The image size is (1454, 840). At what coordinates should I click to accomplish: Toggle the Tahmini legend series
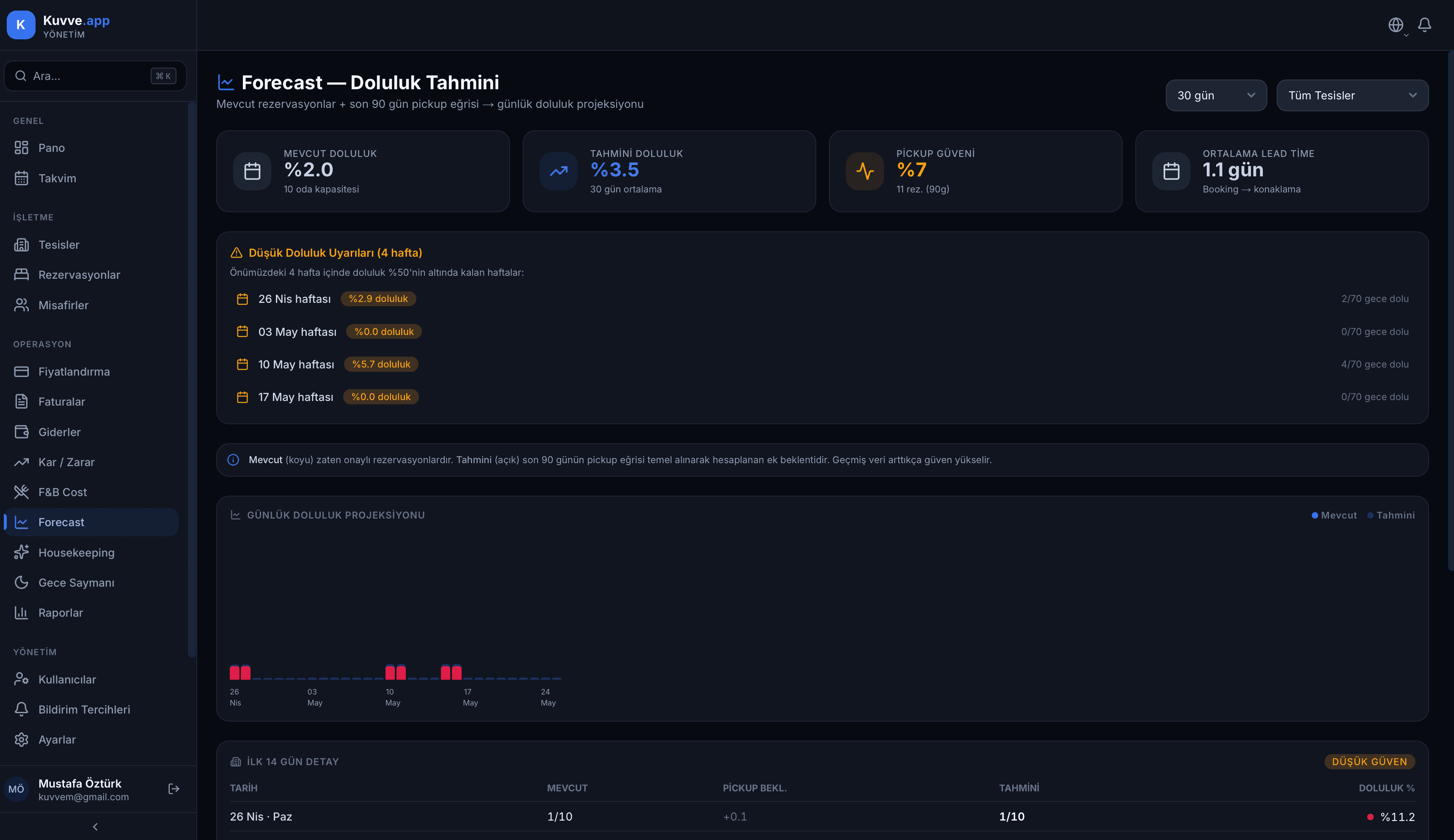point(1391,516)
